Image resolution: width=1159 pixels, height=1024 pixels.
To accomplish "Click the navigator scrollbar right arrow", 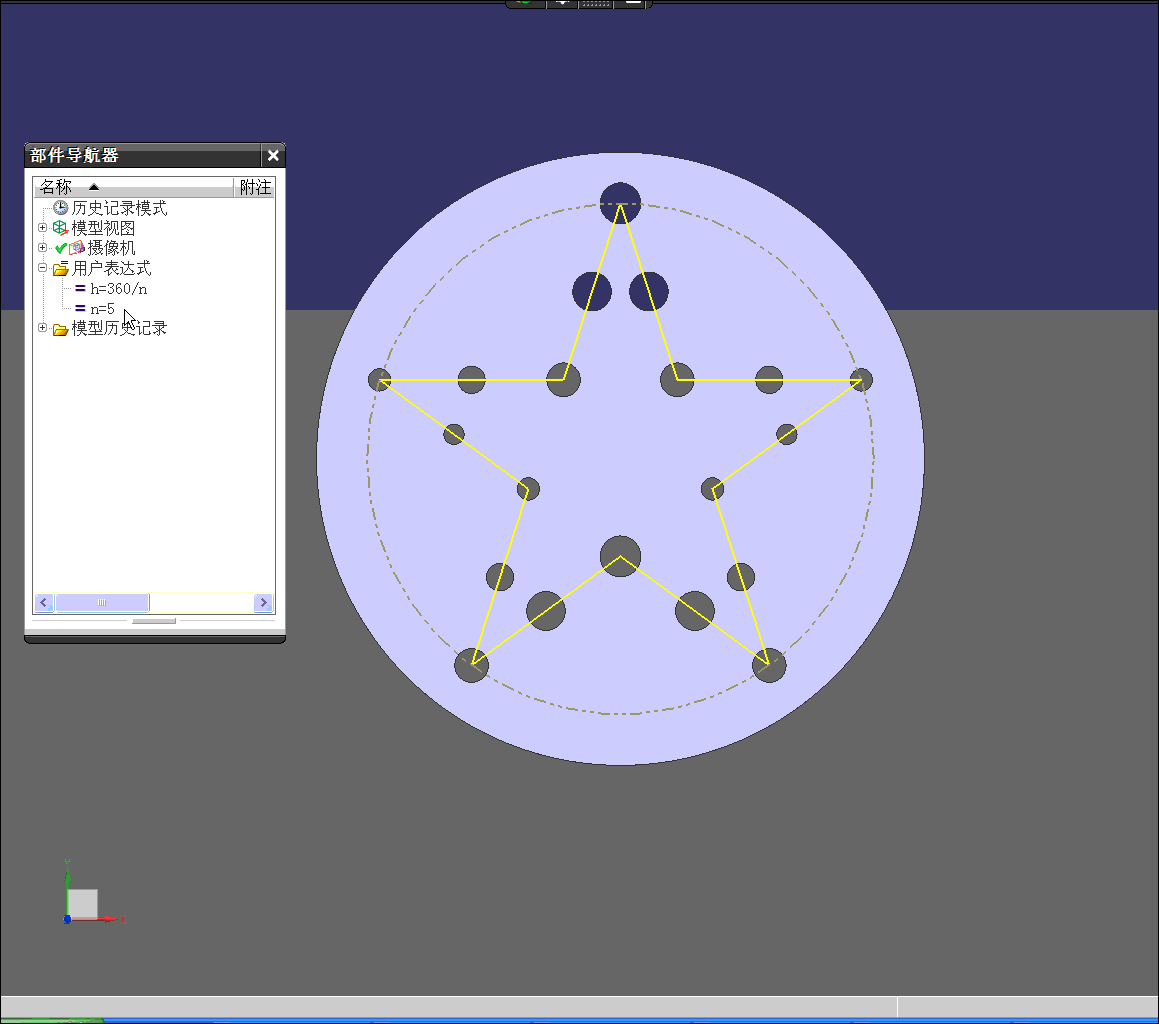I will coord(263,603).
